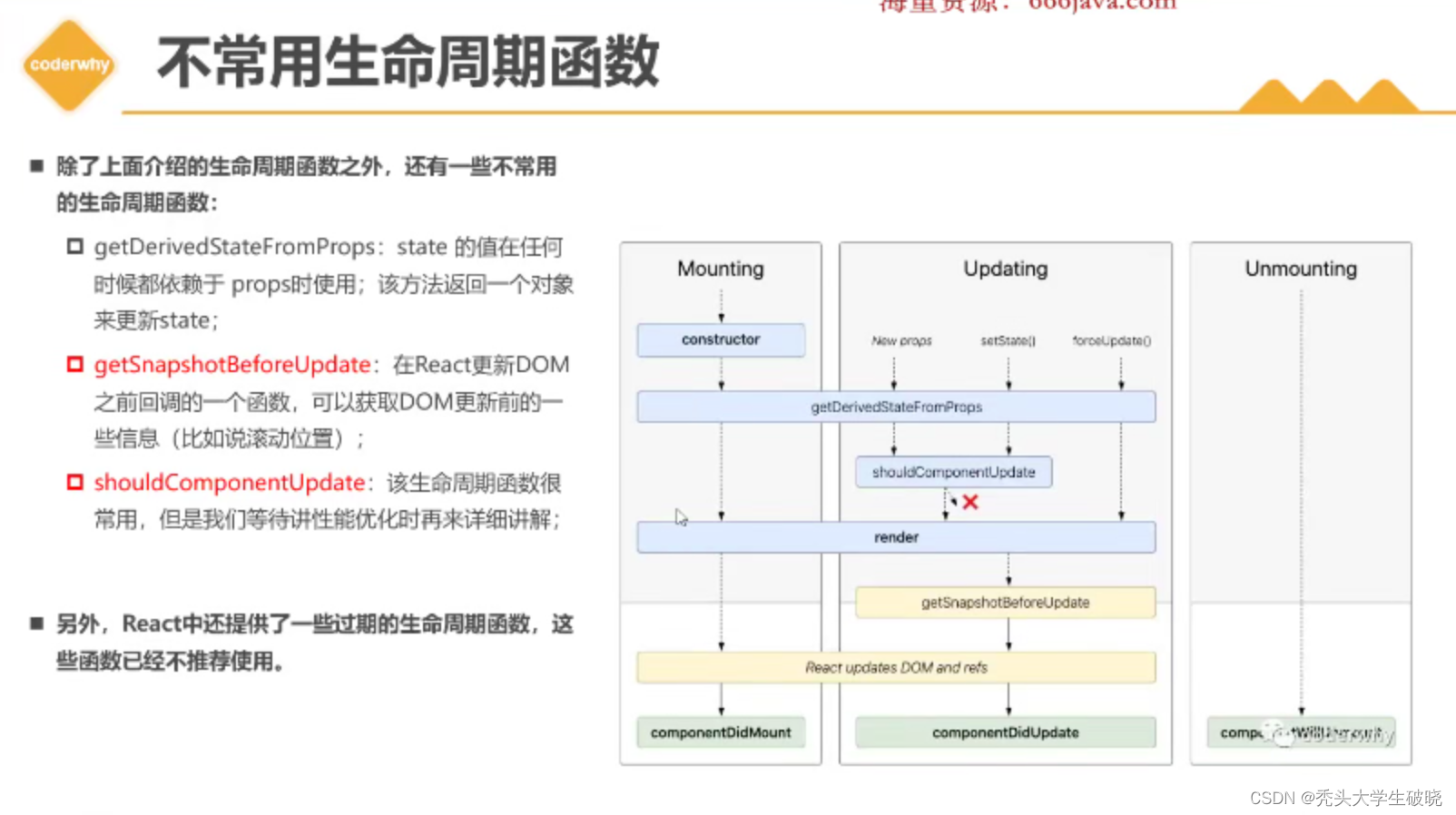This screenshot has height=815, width=1456.
Task: Click the componentWillUnmount box
Action: [x=1301, y=732]
